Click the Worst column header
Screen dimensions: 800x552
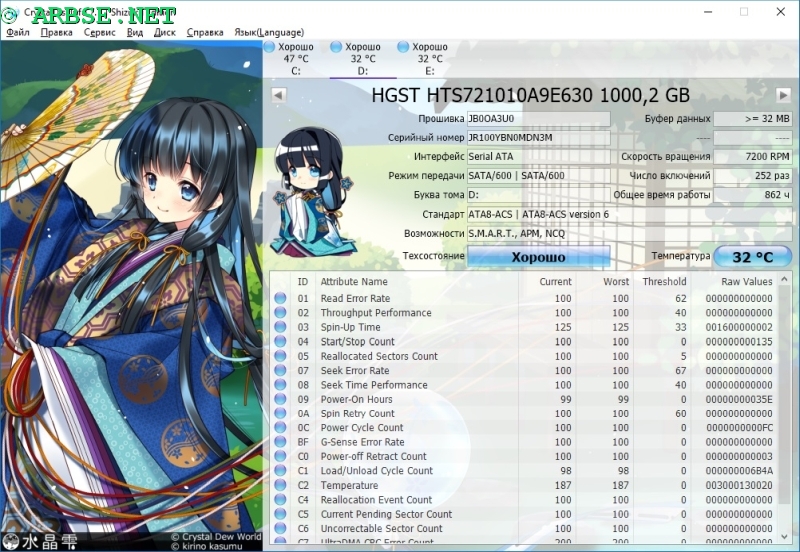tap(605, 282)
